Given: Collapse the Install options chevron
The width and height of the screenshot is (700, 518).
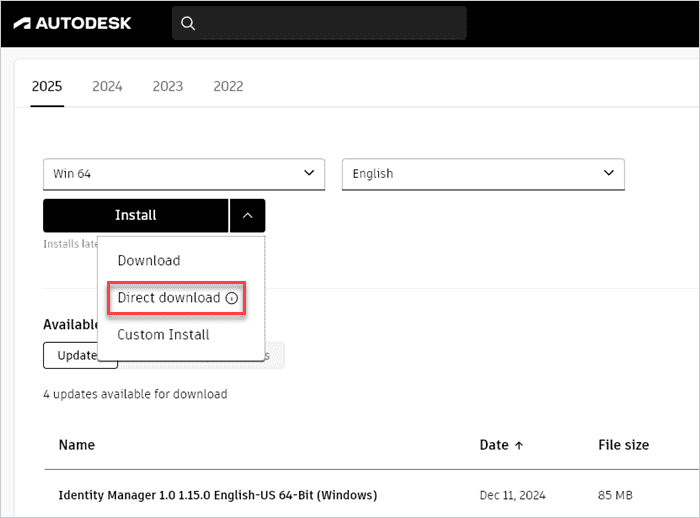Looking at the screenshot, I should click(x=248, y=216).
